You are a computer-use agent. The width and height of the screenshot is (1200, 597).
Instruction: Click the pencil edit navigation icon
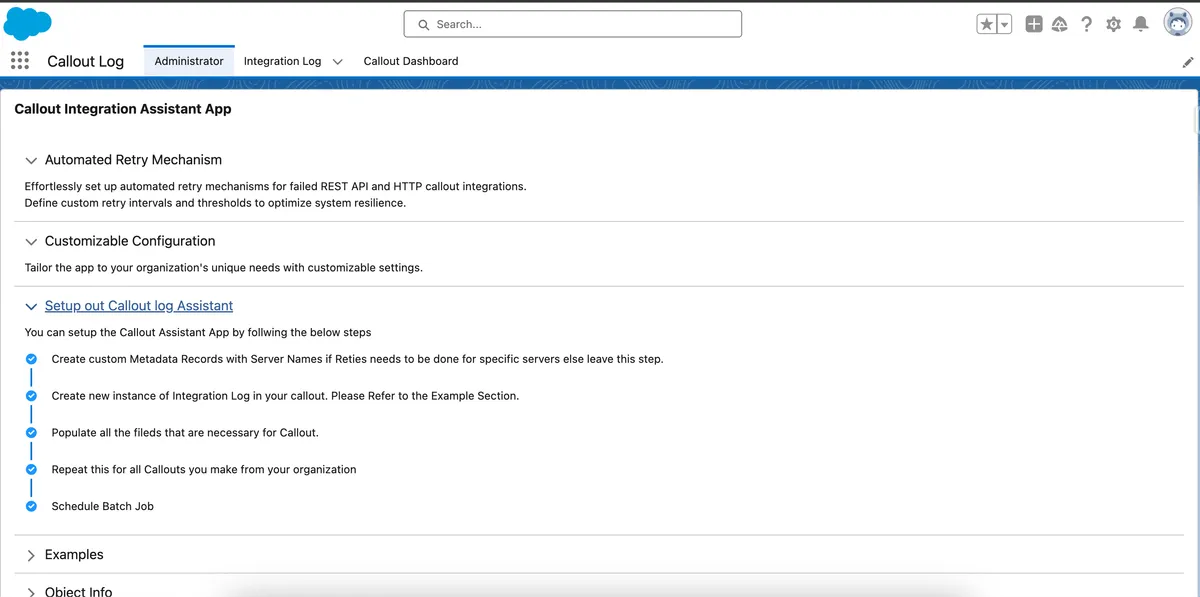[1188, 62]
